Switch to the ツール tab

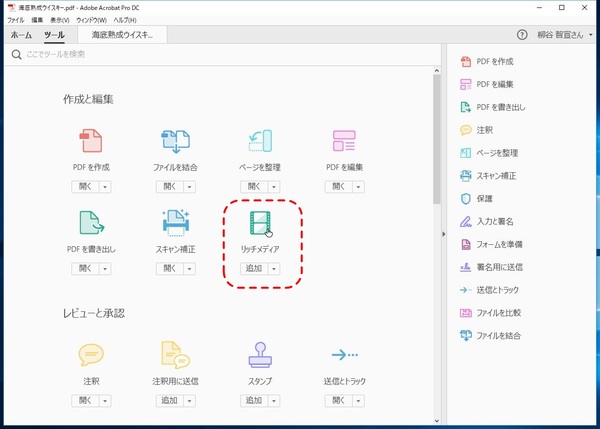[54, 35]
